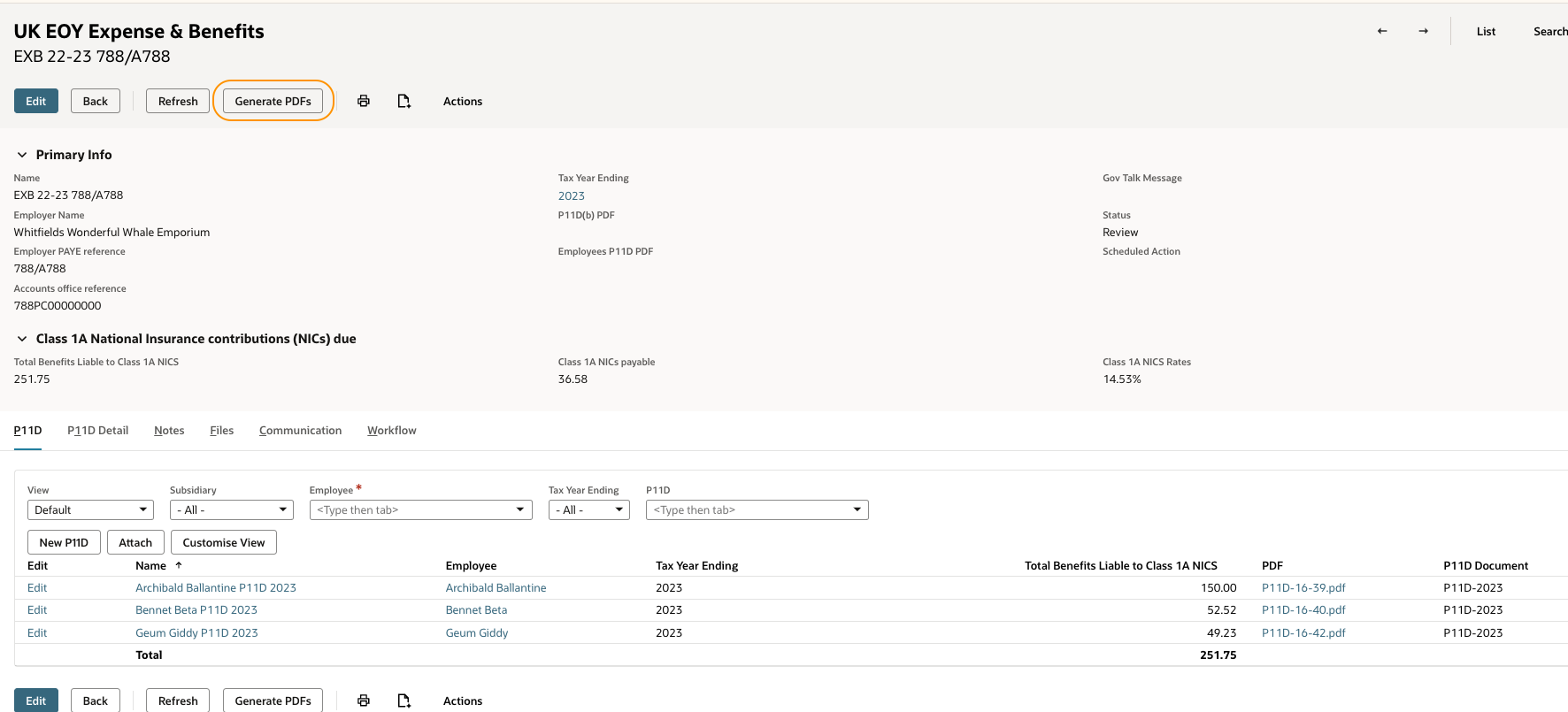Click the New P11D button

point(64,542)
